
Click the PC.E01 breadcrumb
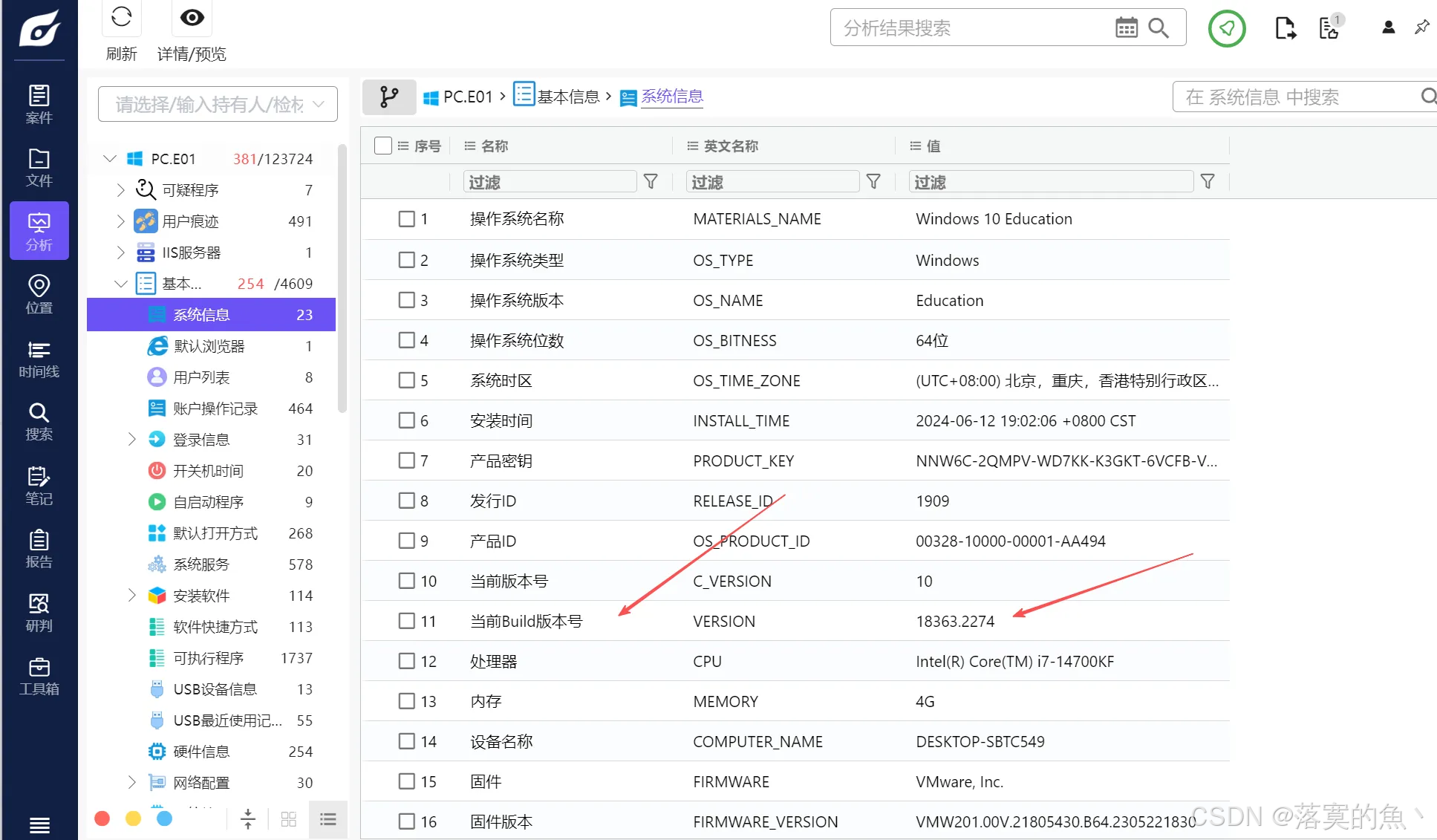[x=457, y=97]
